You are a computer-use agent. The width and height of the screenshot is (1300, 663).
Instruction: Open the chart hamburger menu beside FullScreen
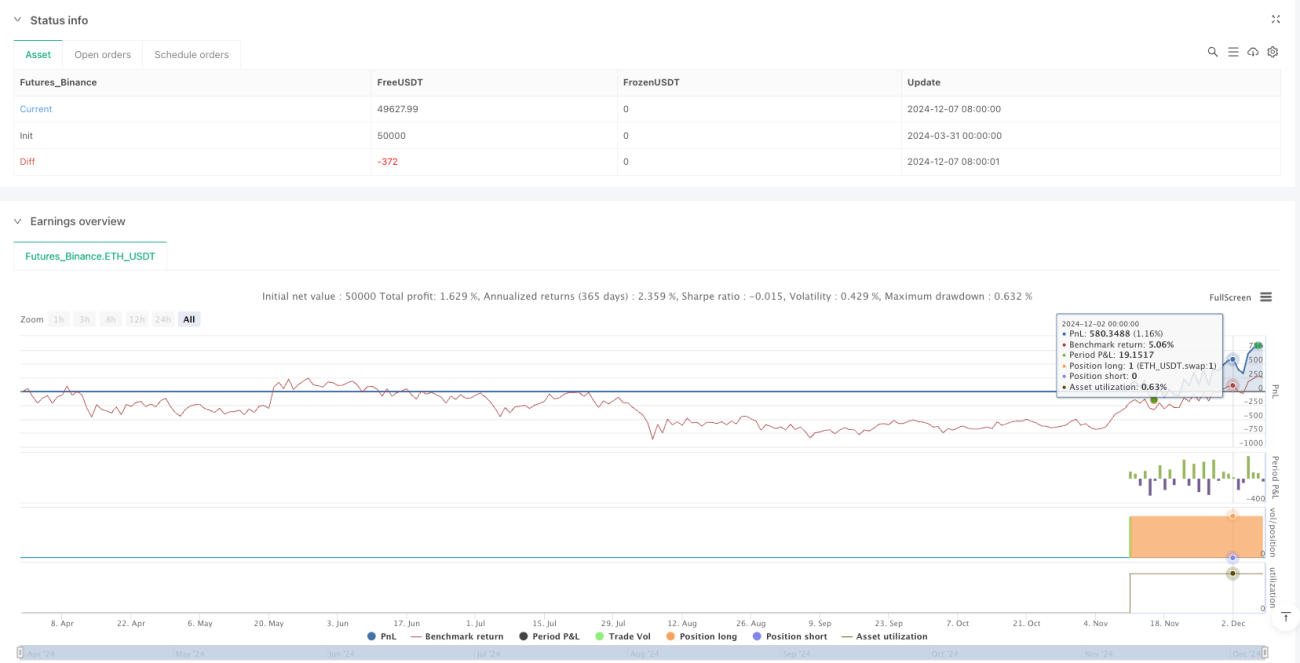point(1266,297)
